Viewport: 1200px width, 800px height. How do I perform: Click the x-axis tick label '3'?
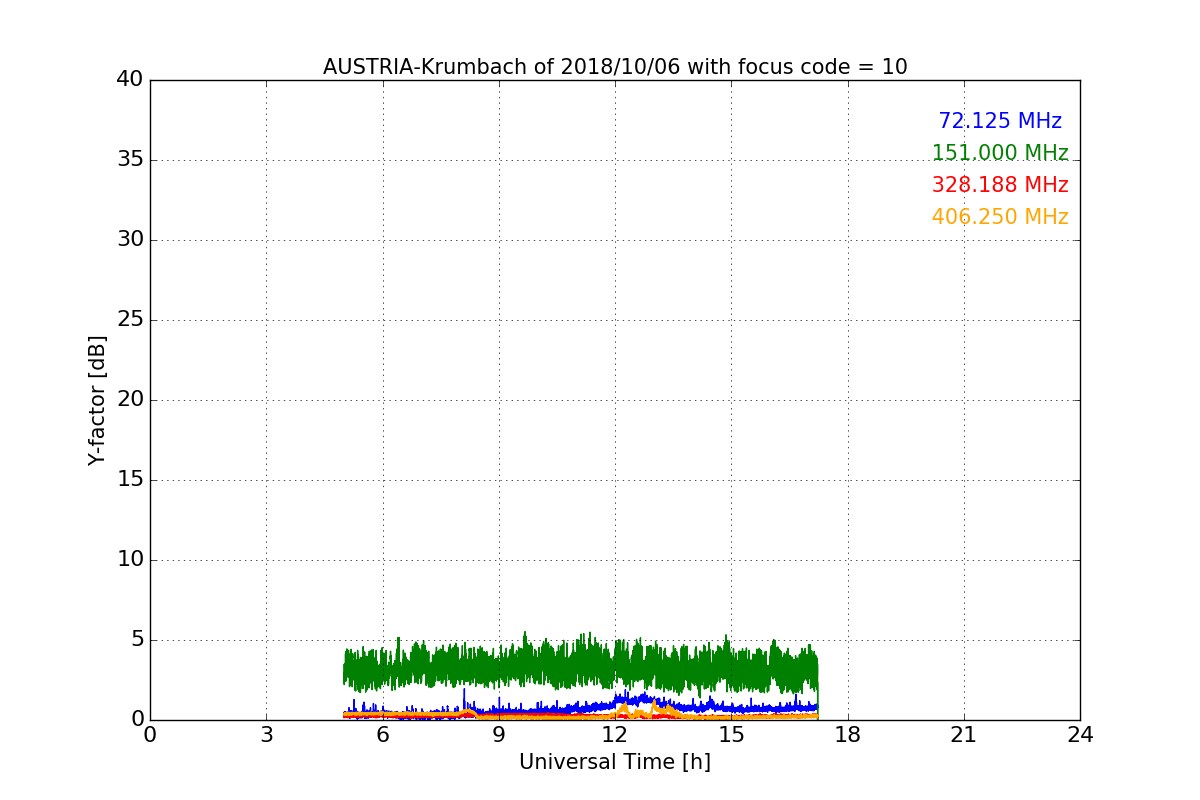[x=266, y=735]
